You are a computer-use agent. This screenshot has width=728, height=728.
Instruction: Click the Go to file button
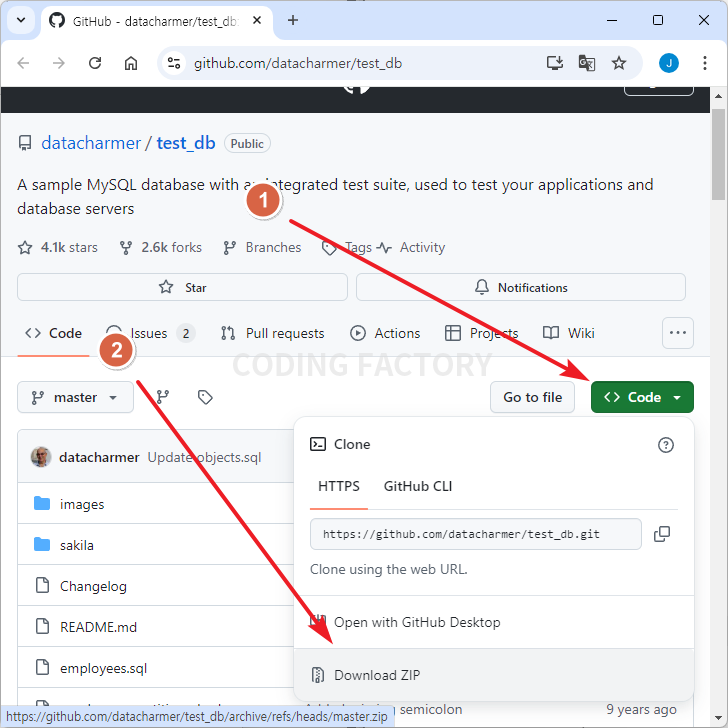point(533,397)
